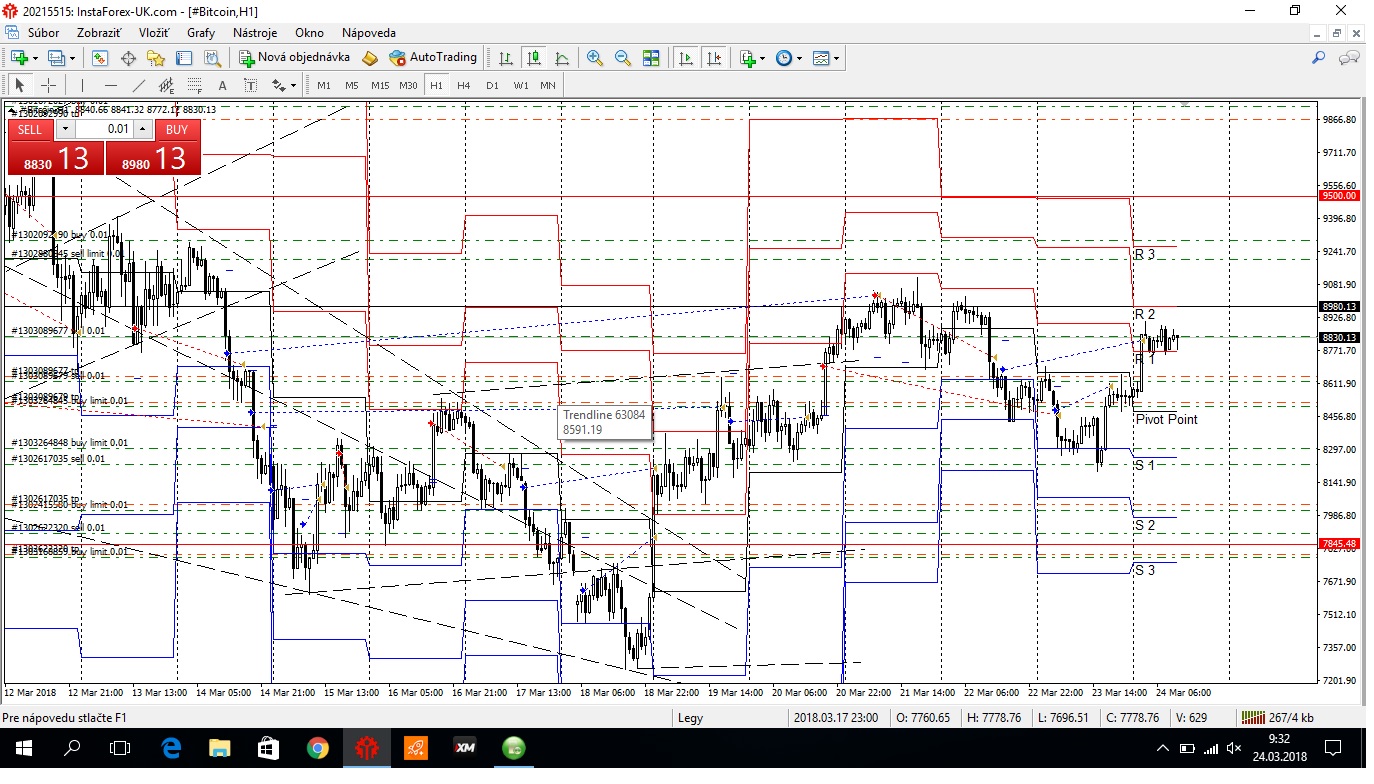The image size is (1374, 784).
Task: Select the text label T tool
Action: pos(250,85)
